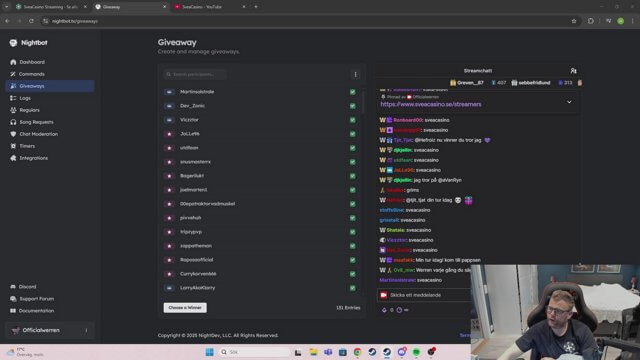Open the participants list options menu
640x360 pixels.
[x=356, y=74]
